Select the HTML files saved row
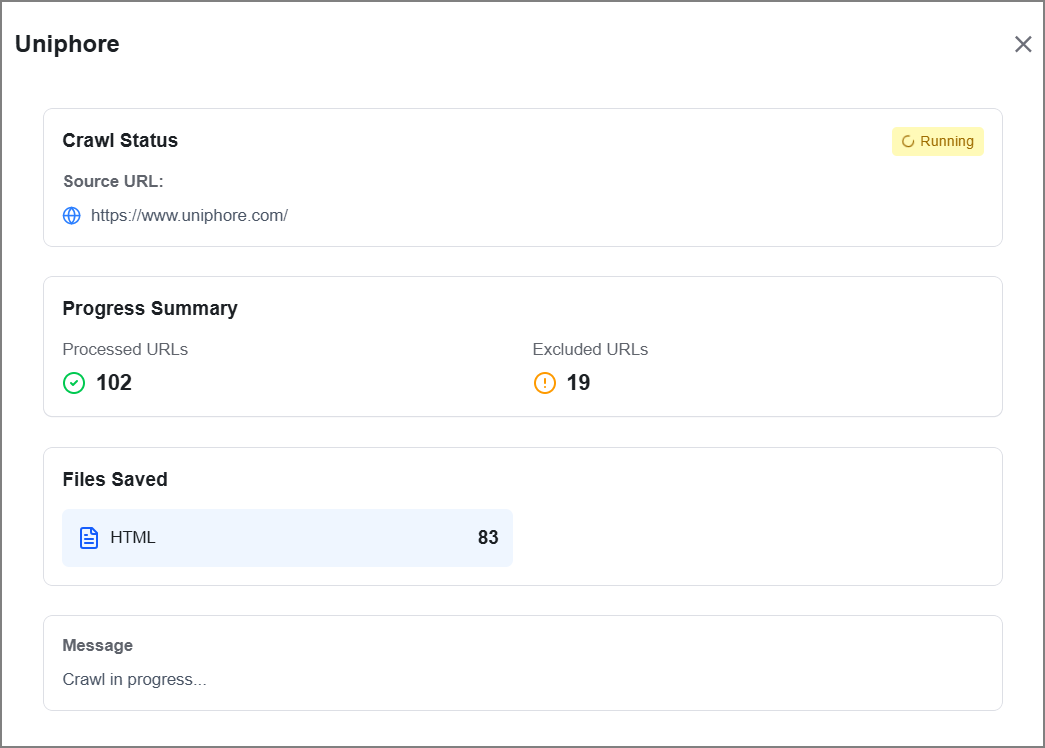The height and width of the screenshot is (748, 1045). pos(287,537)
